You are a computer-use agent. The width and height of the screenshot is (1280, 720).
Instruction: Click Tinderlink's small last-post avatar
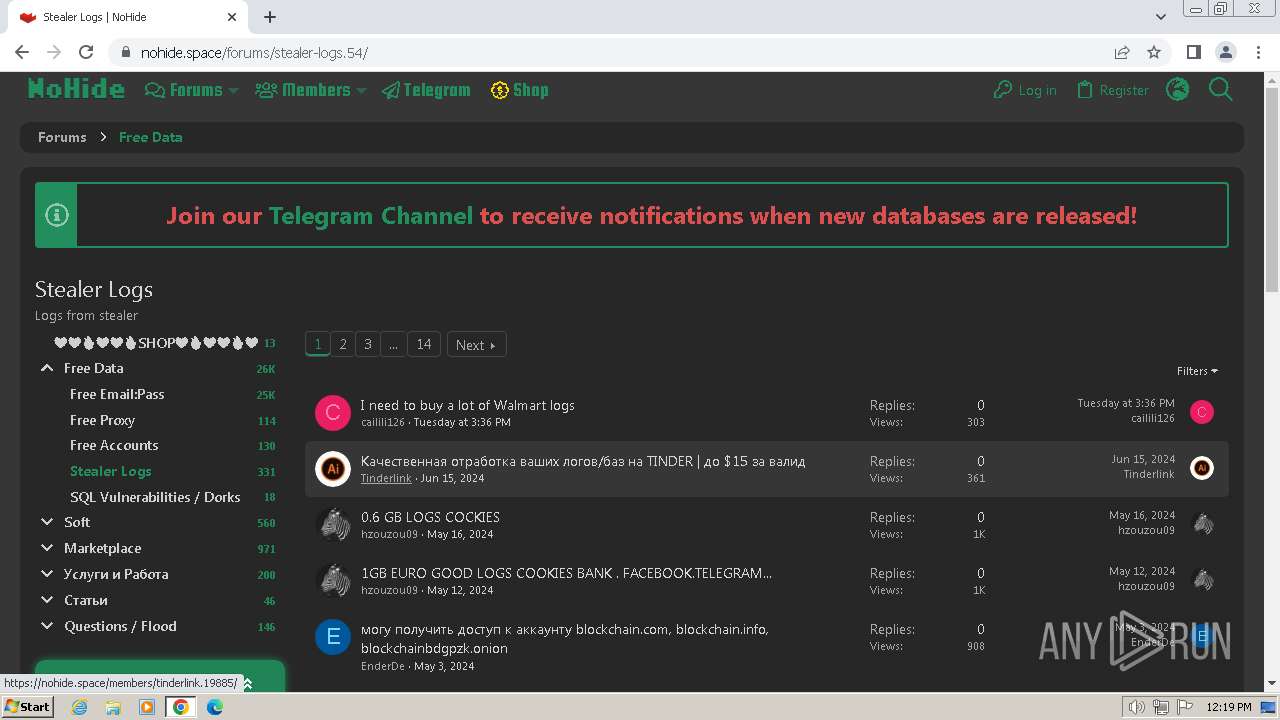coord(1202,467)
